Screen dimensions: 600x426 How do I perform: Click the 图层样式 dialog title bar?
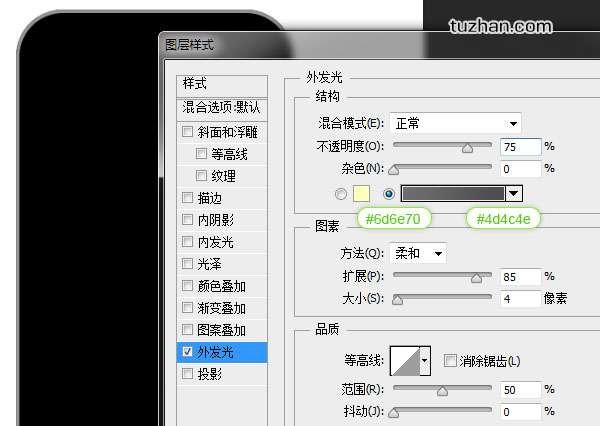(379, 45)
